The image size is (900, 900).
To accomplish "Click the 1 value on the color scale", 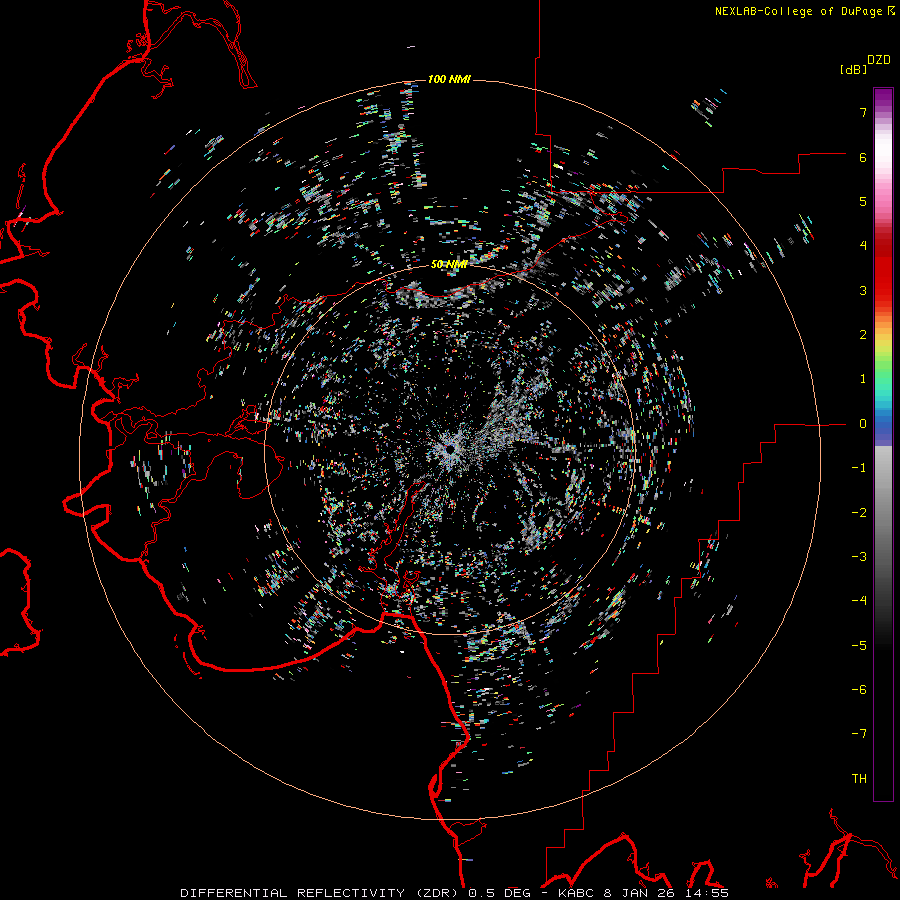I will coord(863,379).
